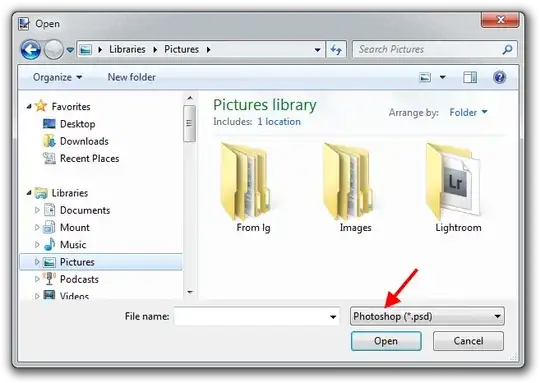Select the Music library
This screenshot has width=540, height=383.
pos(73,245)
